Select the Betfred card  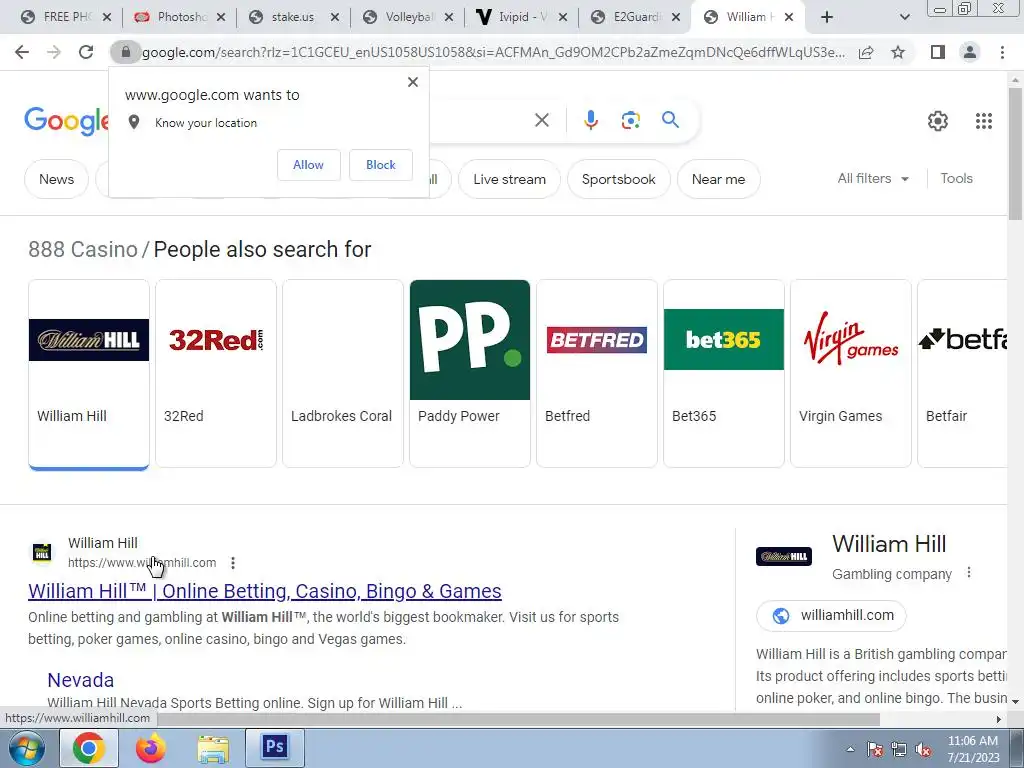point(597,374)
